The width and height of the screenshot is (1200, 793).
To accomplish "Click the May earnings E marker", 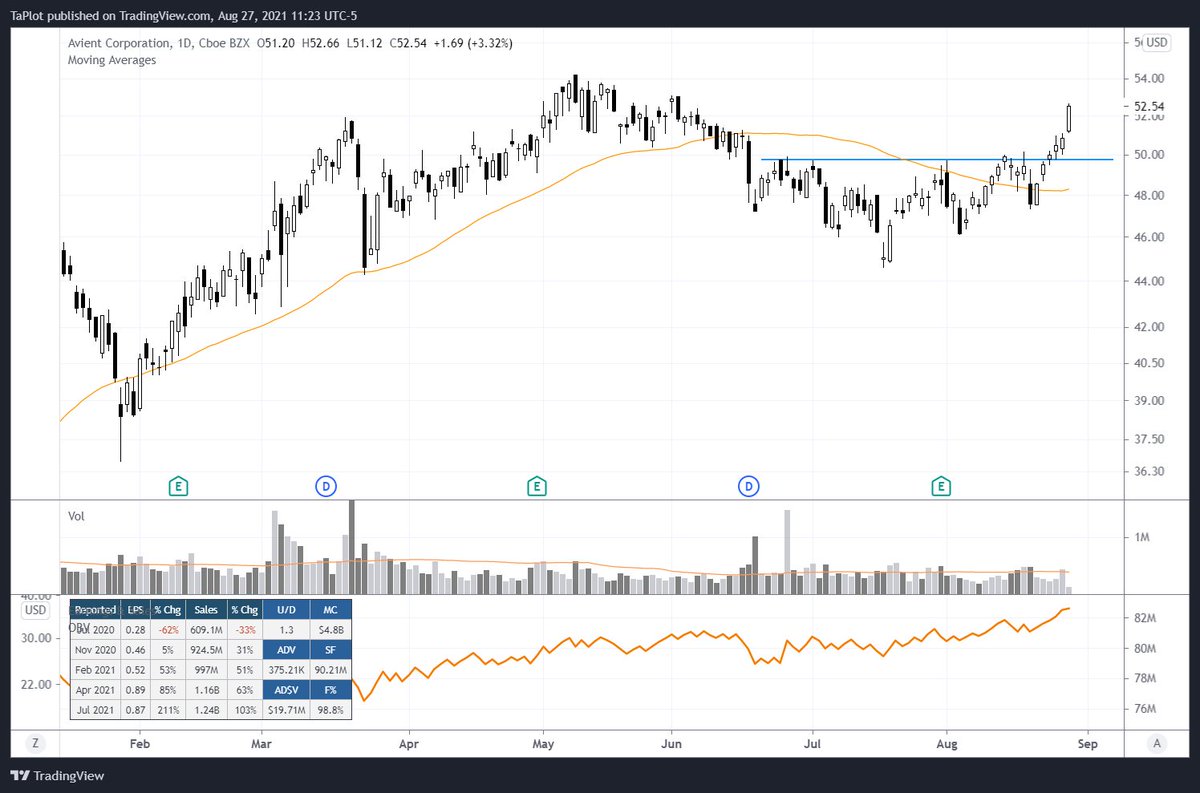I will pyautogui.click(x=537, y=486).
